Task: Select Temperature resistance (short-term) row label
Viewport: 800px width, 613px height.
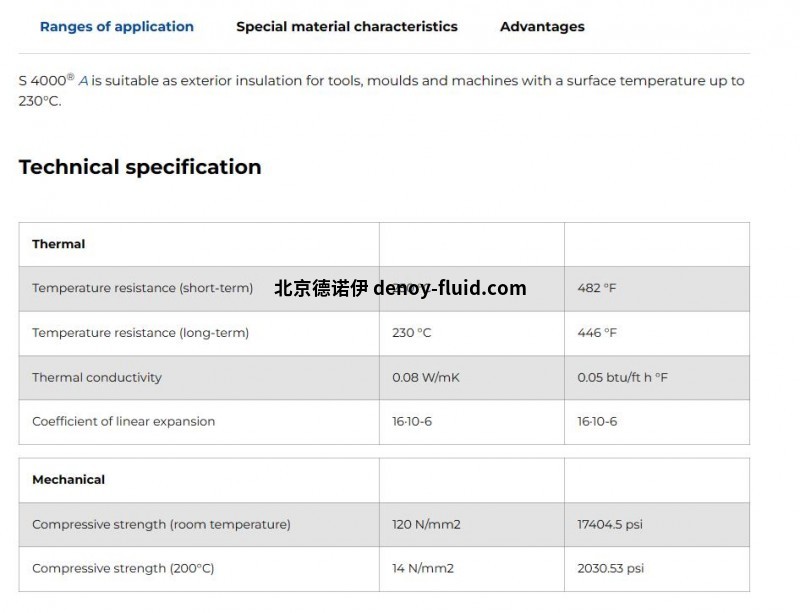Action: click(x=142, y=288)
